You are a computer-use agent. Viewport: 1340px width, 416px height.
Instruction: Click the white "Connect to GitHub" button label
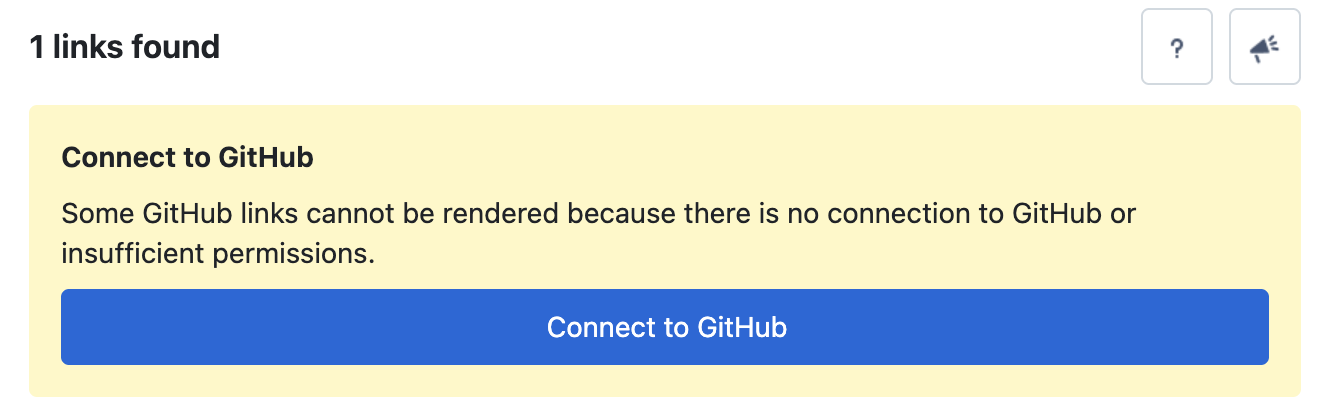(667, 327)
